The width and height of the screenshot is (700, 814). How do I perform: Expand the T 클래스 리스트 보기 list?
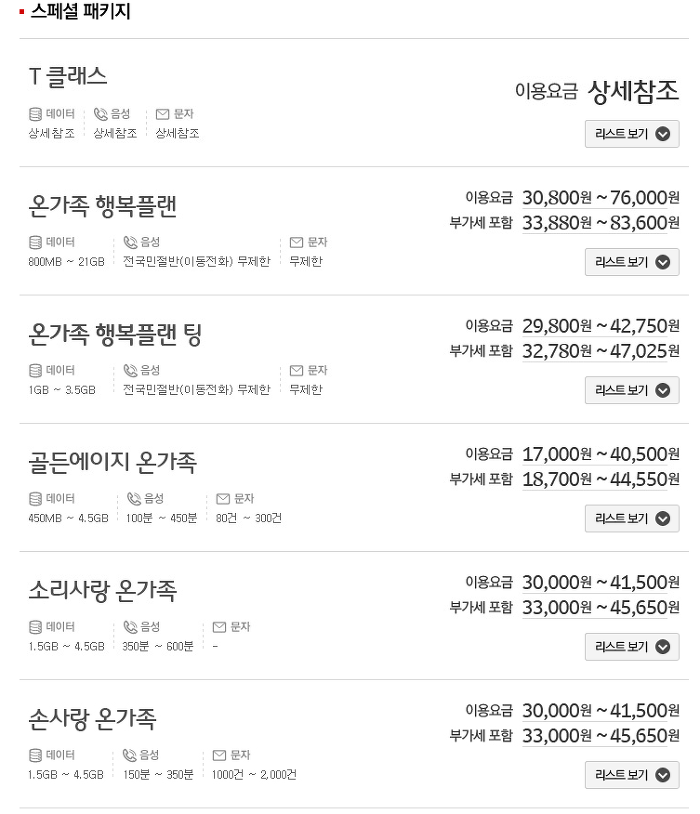click(x=632, y=134)
